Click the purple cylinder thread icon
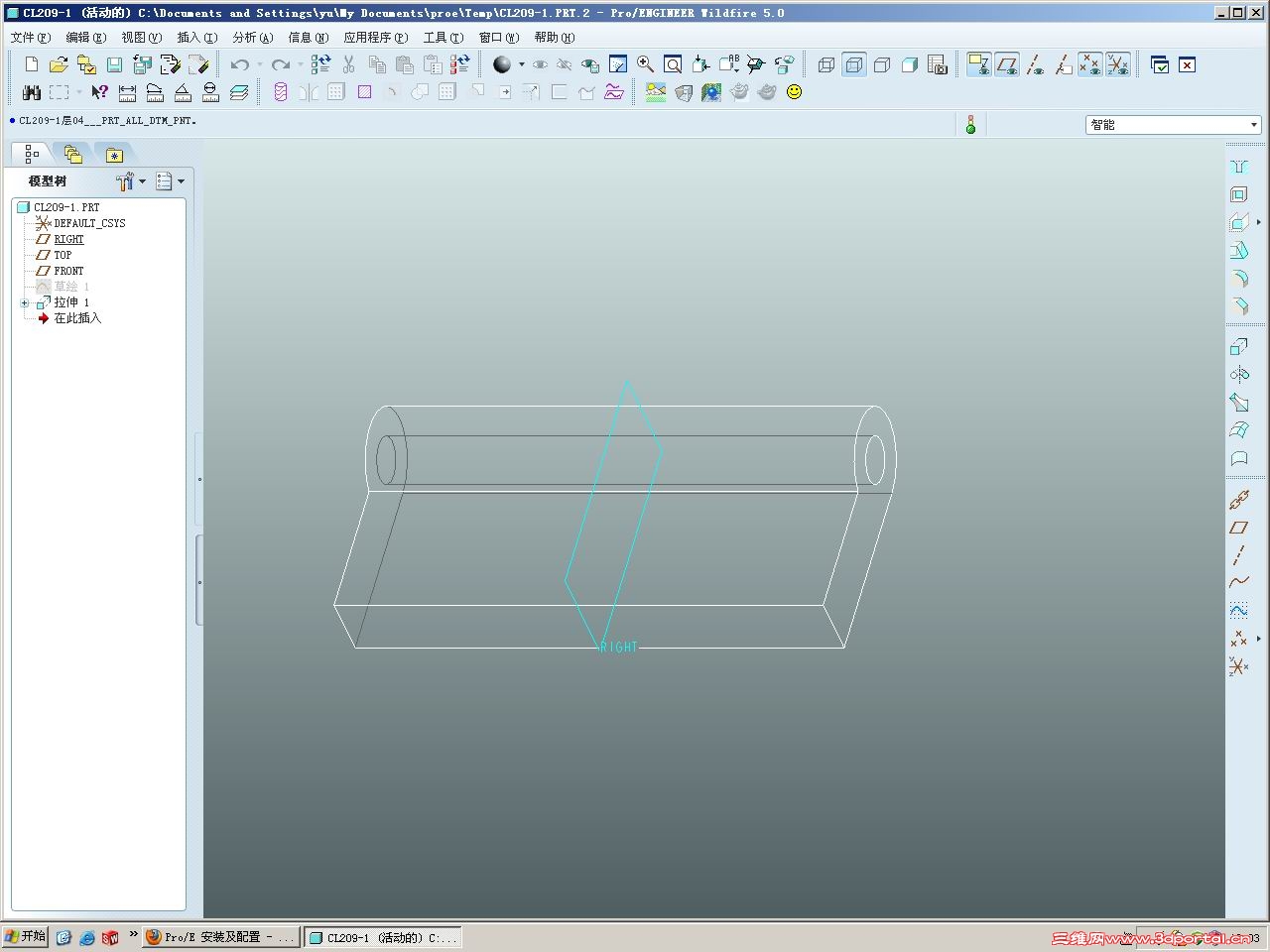1270x952 pixels. click(281, 92)
